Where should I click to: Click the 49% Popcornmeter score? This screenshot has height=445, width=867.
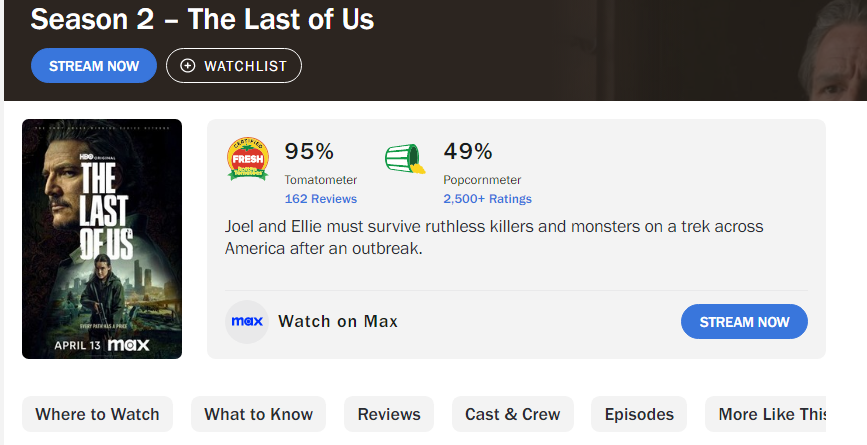click(468, 152)
